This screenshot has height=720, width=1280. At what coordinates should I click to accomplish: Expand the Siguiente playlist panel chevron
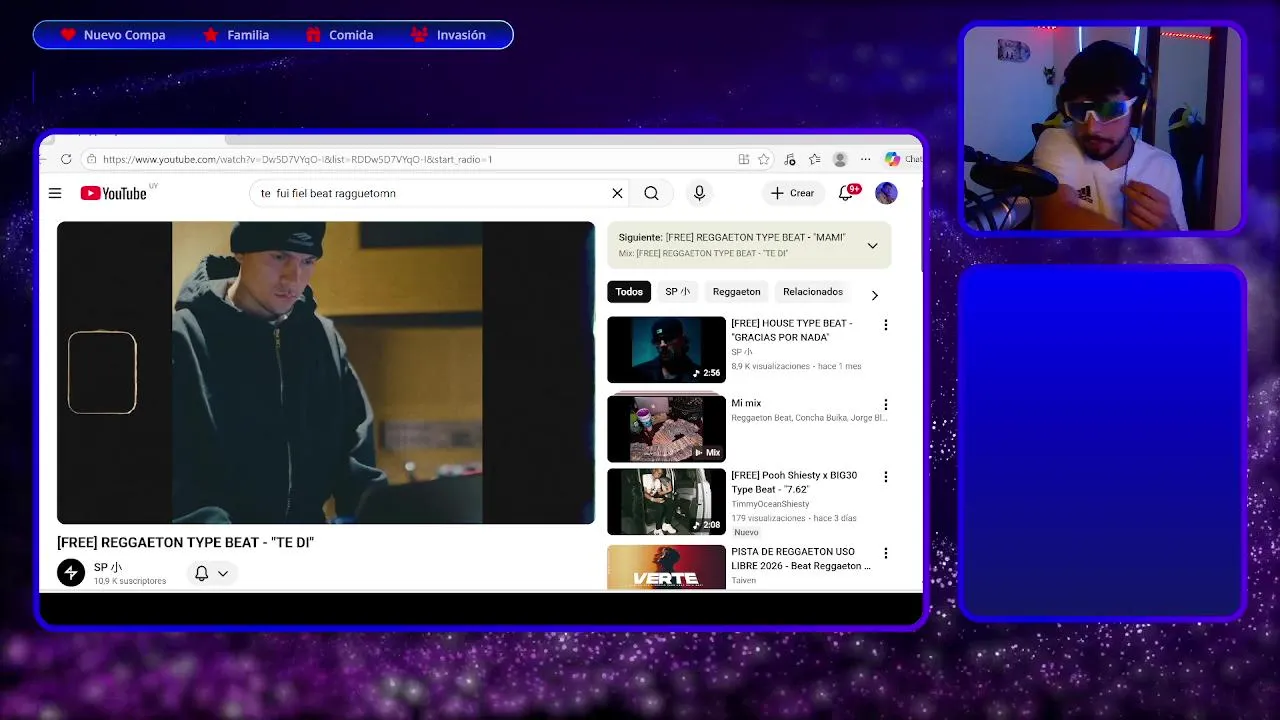click(x=872, y=245)
